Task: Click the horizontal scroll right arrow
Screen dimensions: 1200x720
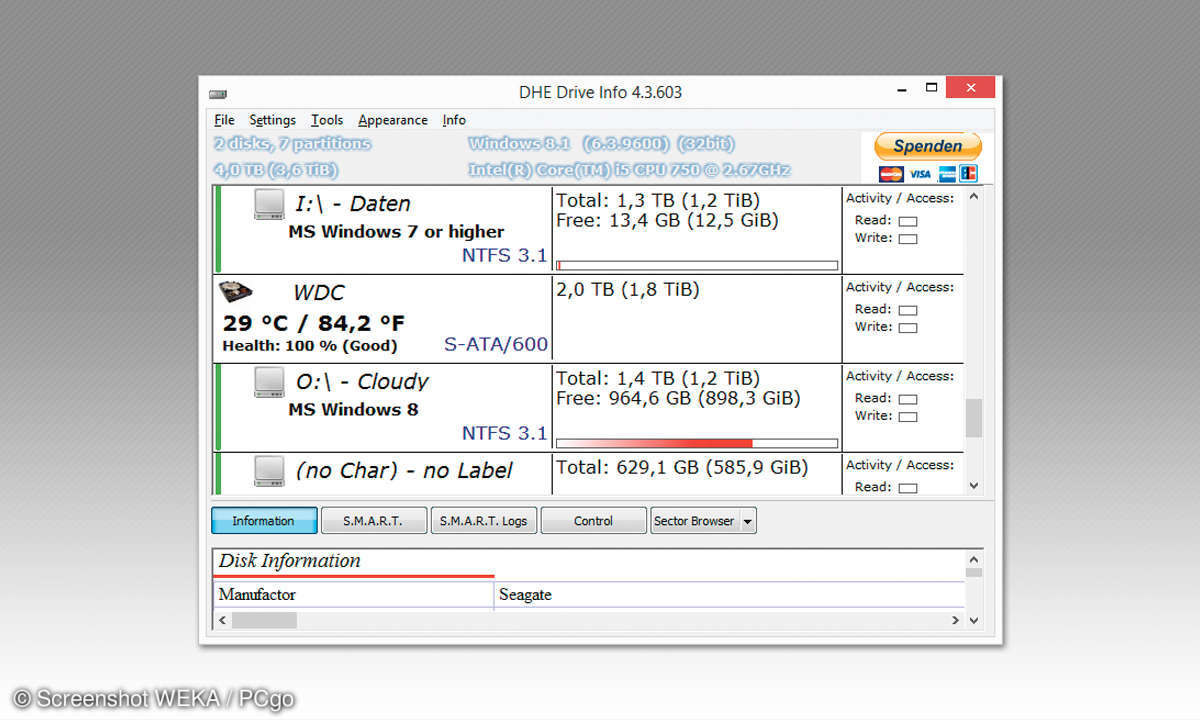Action: pos(955,620)
